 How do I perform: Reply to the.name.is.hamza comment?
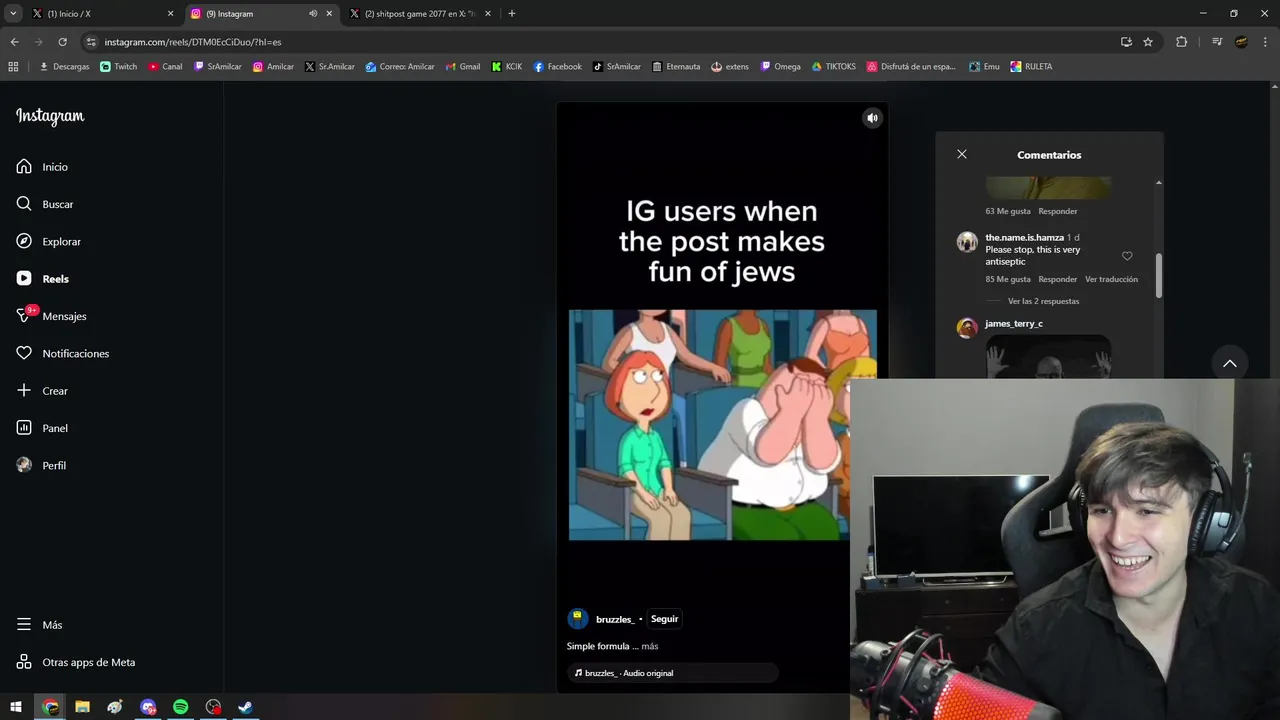pos(1058,279)
